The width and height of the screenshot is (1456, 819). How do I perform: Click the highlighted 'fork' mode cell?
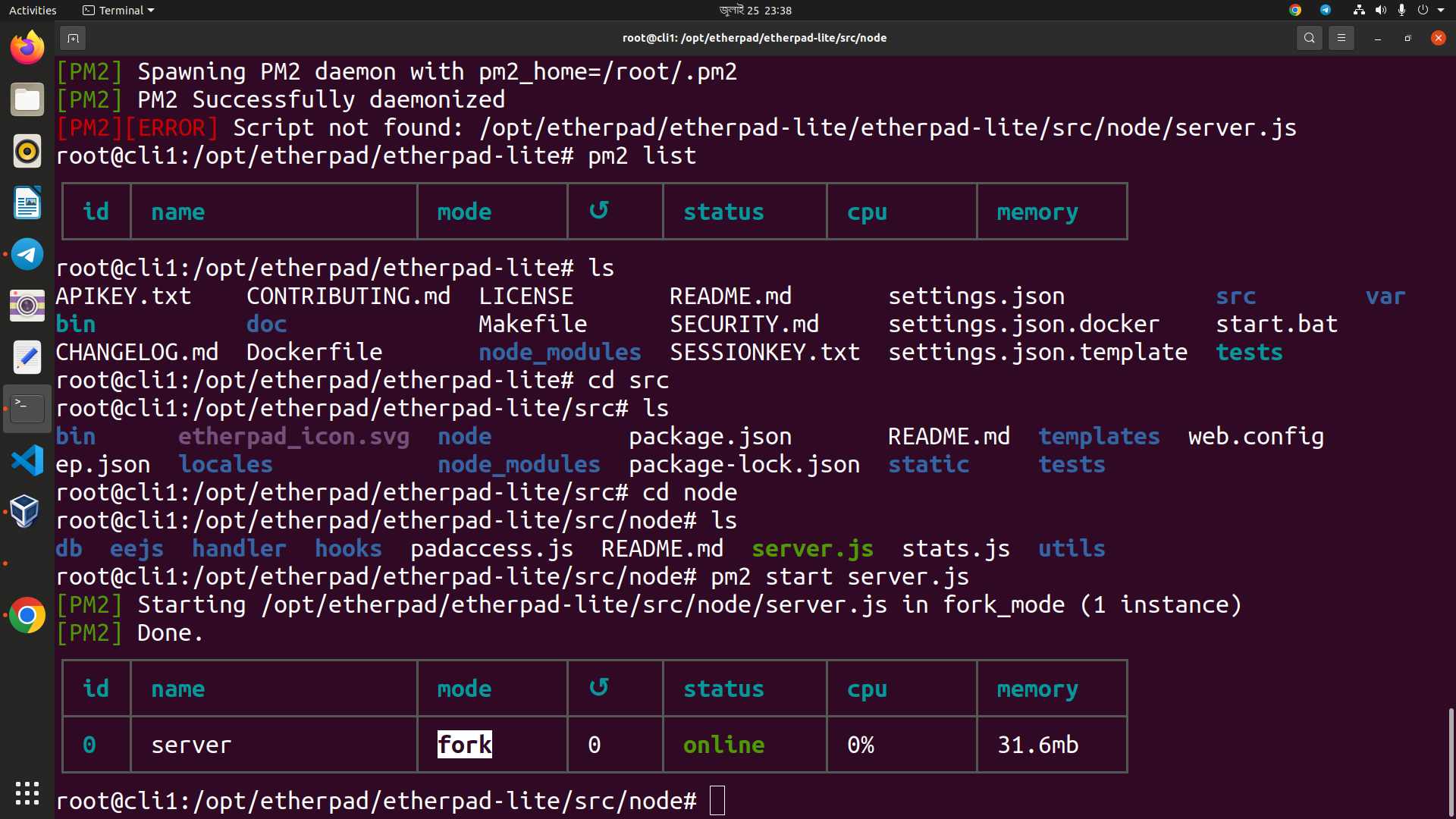[465, 745]
